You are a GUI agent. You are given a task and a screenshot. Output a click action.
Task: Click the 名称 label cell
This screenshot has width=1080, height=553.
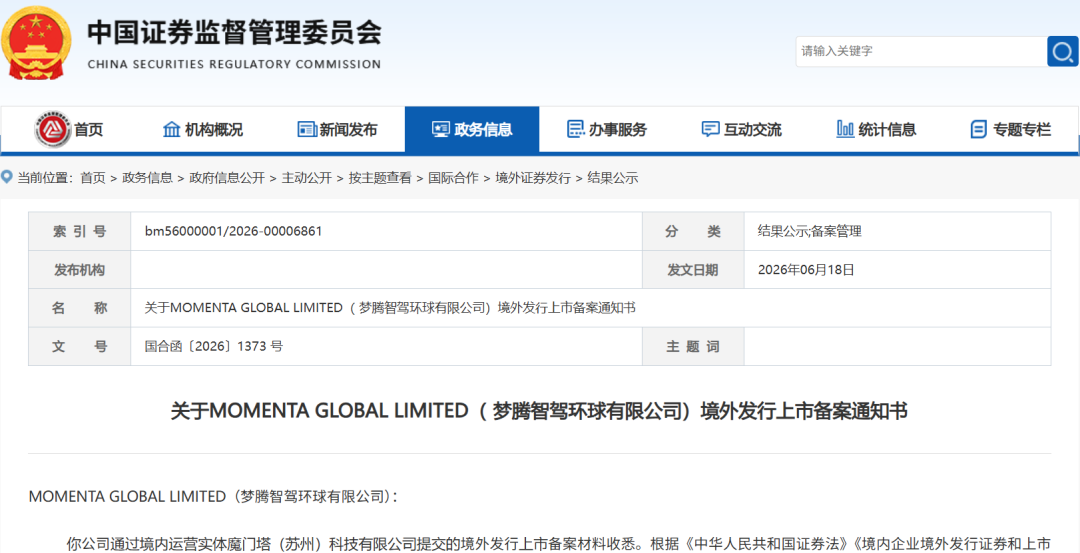(x=80, y=308)
